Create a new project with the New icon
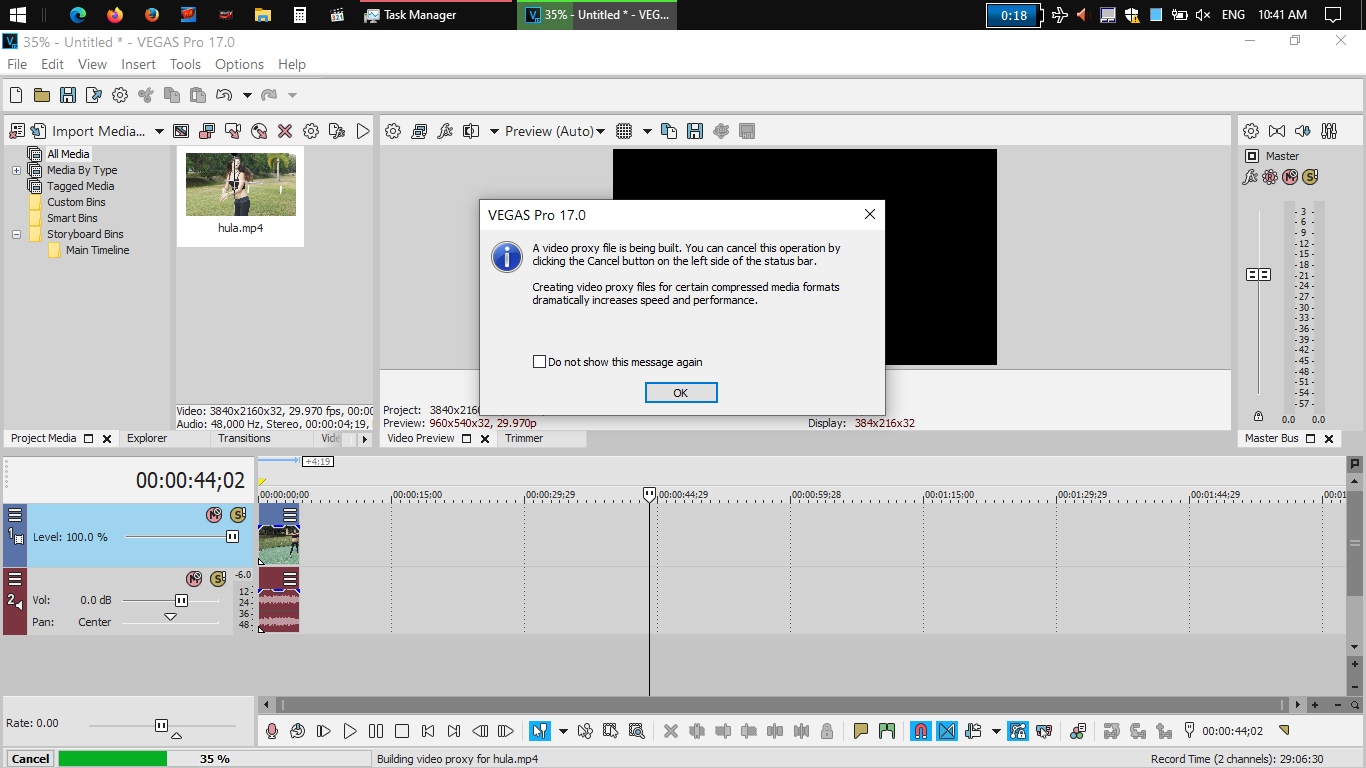Screen dimensions: 1366x768 pos(16,95)
